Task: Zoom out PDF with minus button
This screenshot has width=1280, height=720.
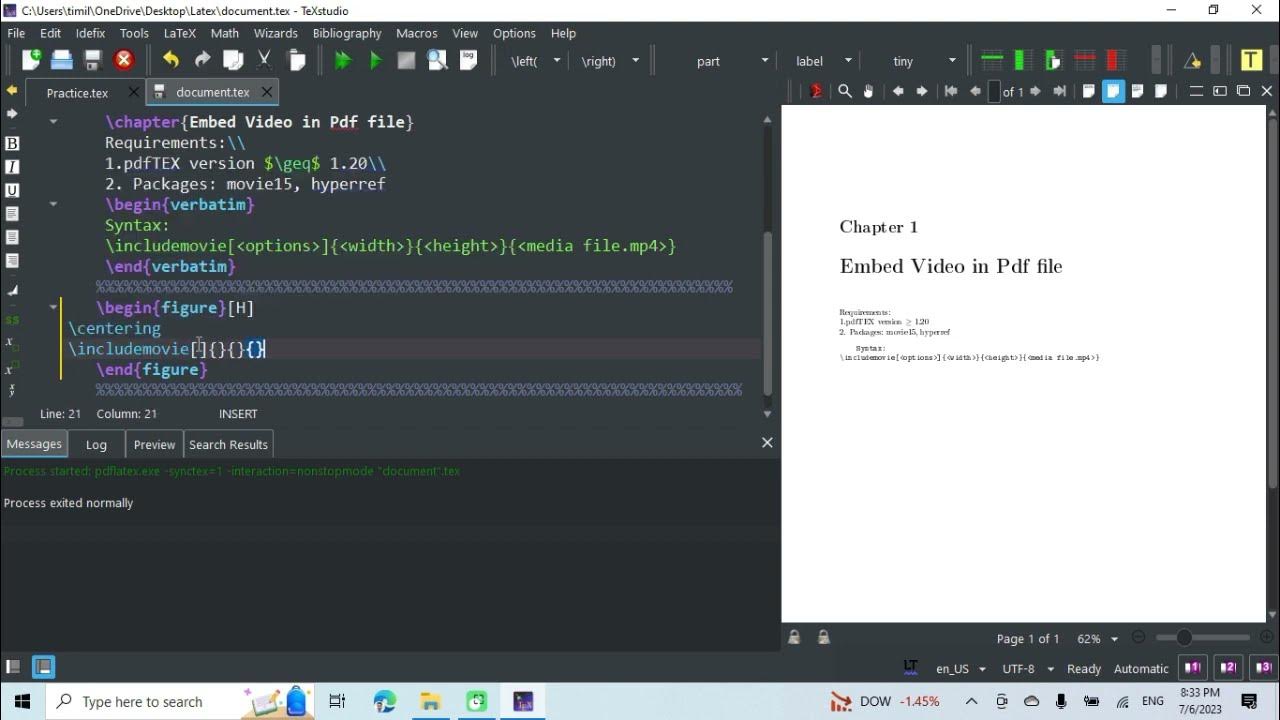Action: [x=1138, y=638]
